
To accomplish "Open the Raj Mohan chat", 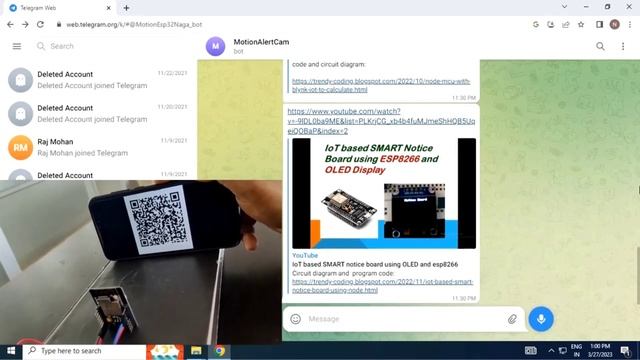I will pyautogui.click(x=98, y=147).
